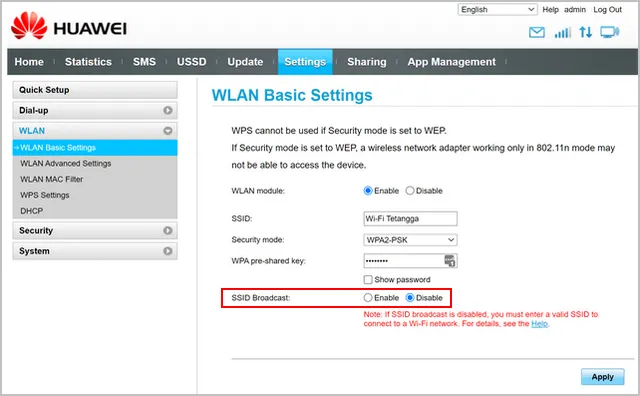
Task: Click the Huawei logo
Action: pos(69,26)
